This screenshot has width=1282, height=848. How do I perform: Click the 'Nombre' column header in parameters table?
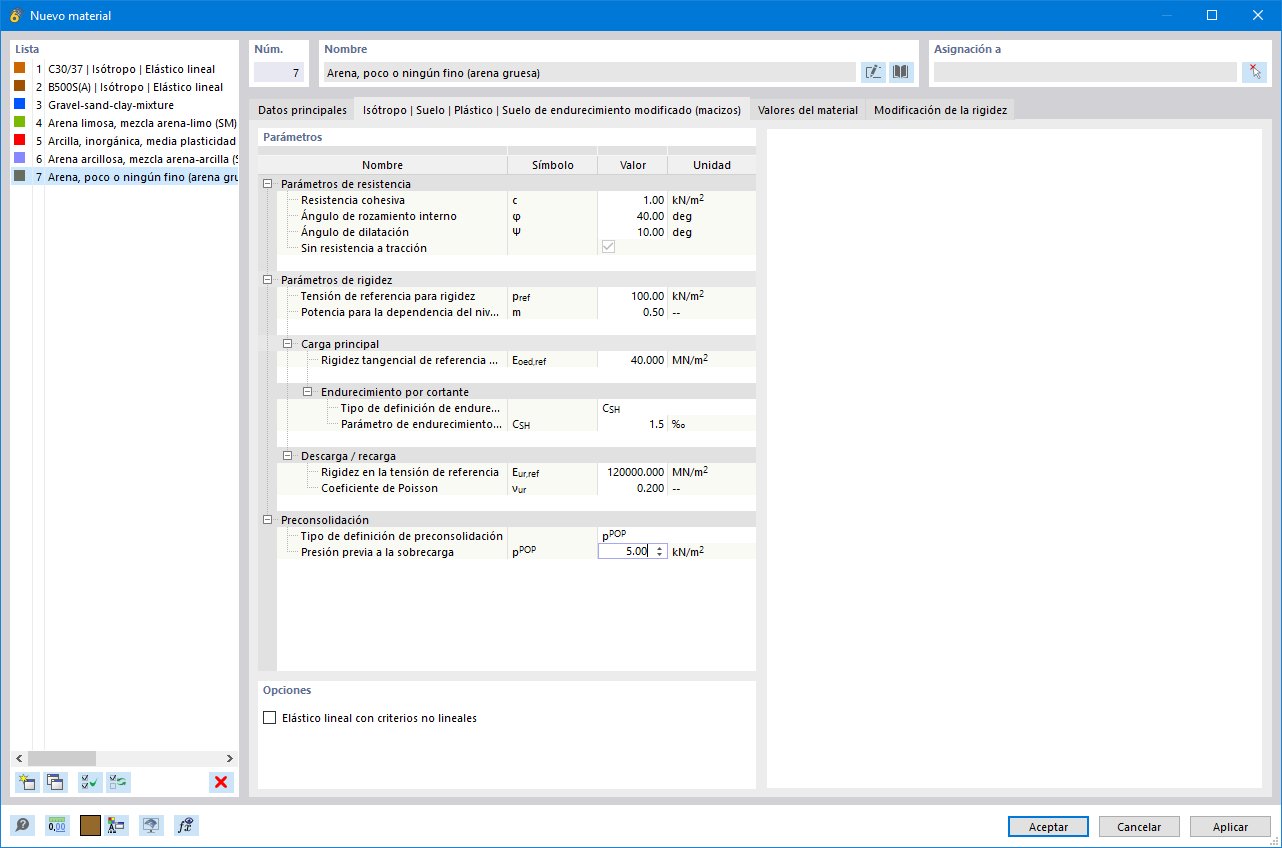pyautogui.click(x=382, y=165)
